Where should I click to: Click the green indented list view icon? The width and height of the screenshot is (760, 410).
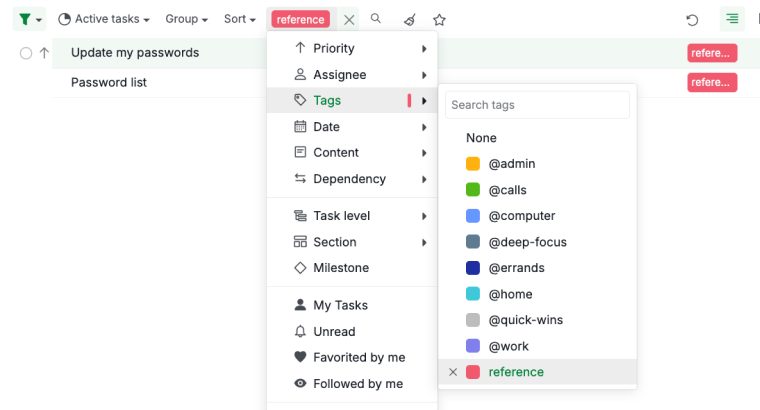(732, 19)
